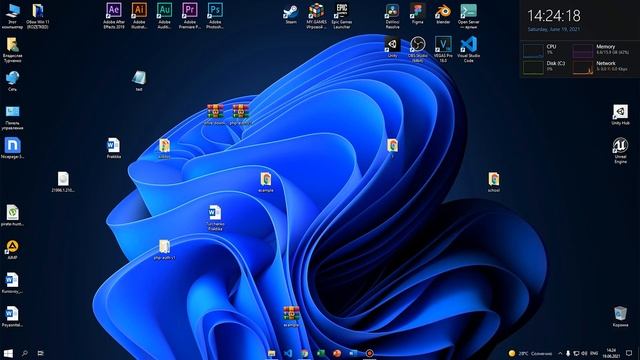Switch to Word on the taskbar
640x360 pixels.
click(x=353, y=353)
